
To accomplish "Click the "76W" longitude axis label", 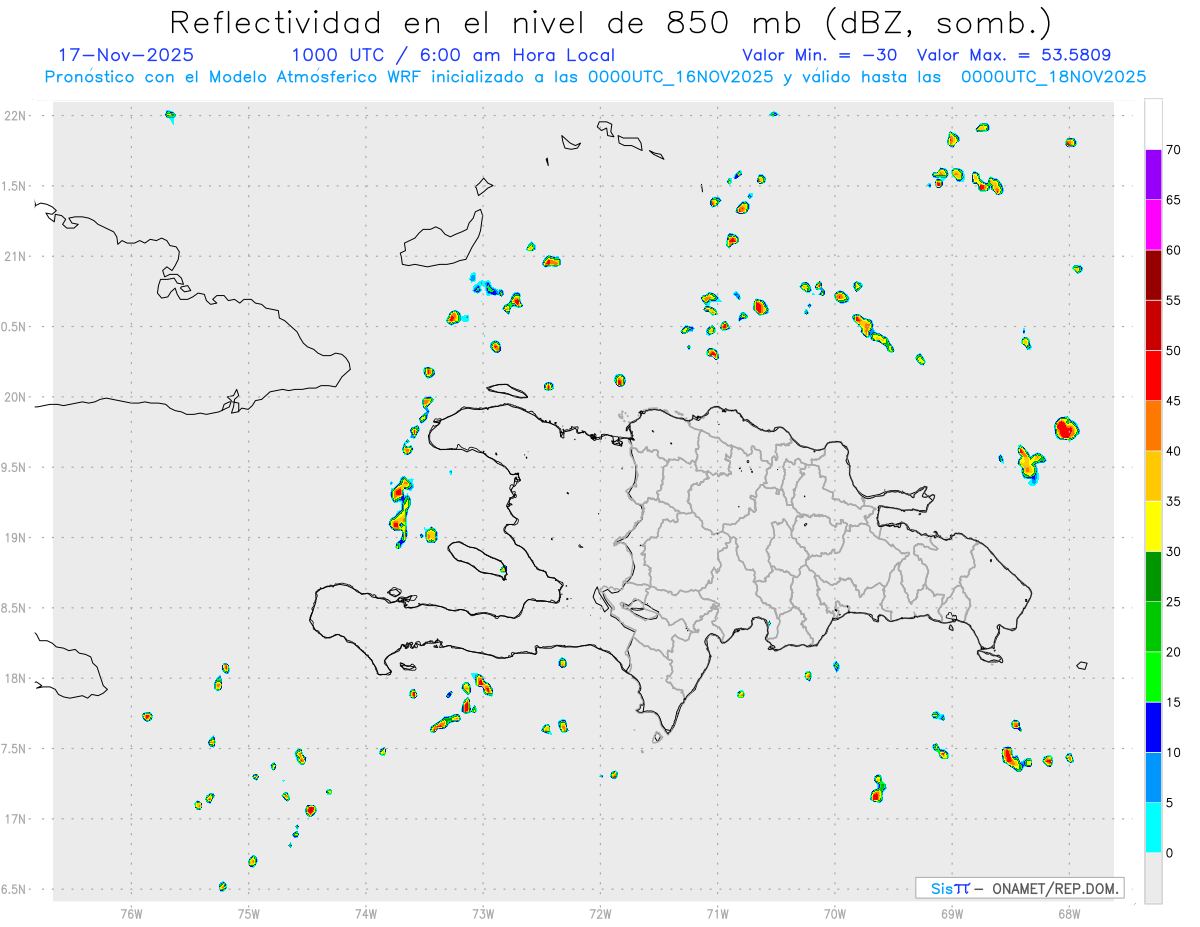I will pyautogui.click(x=131, y=913).
